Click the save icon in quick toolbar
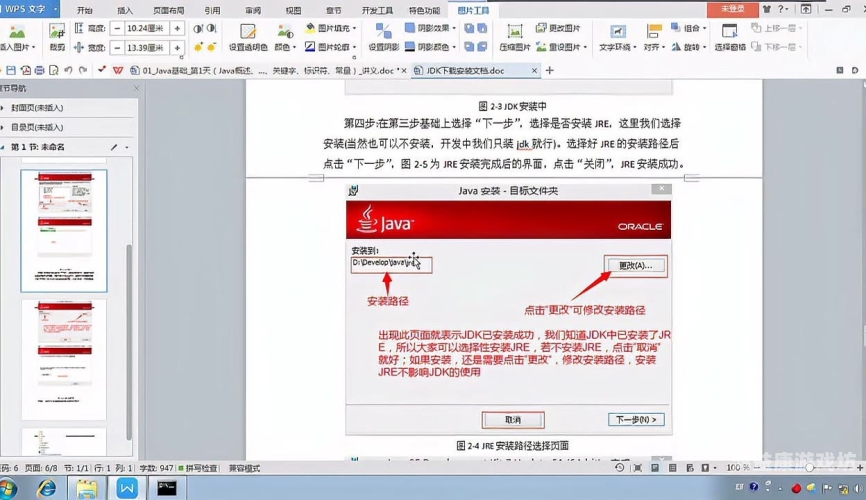 coord(11,70)
